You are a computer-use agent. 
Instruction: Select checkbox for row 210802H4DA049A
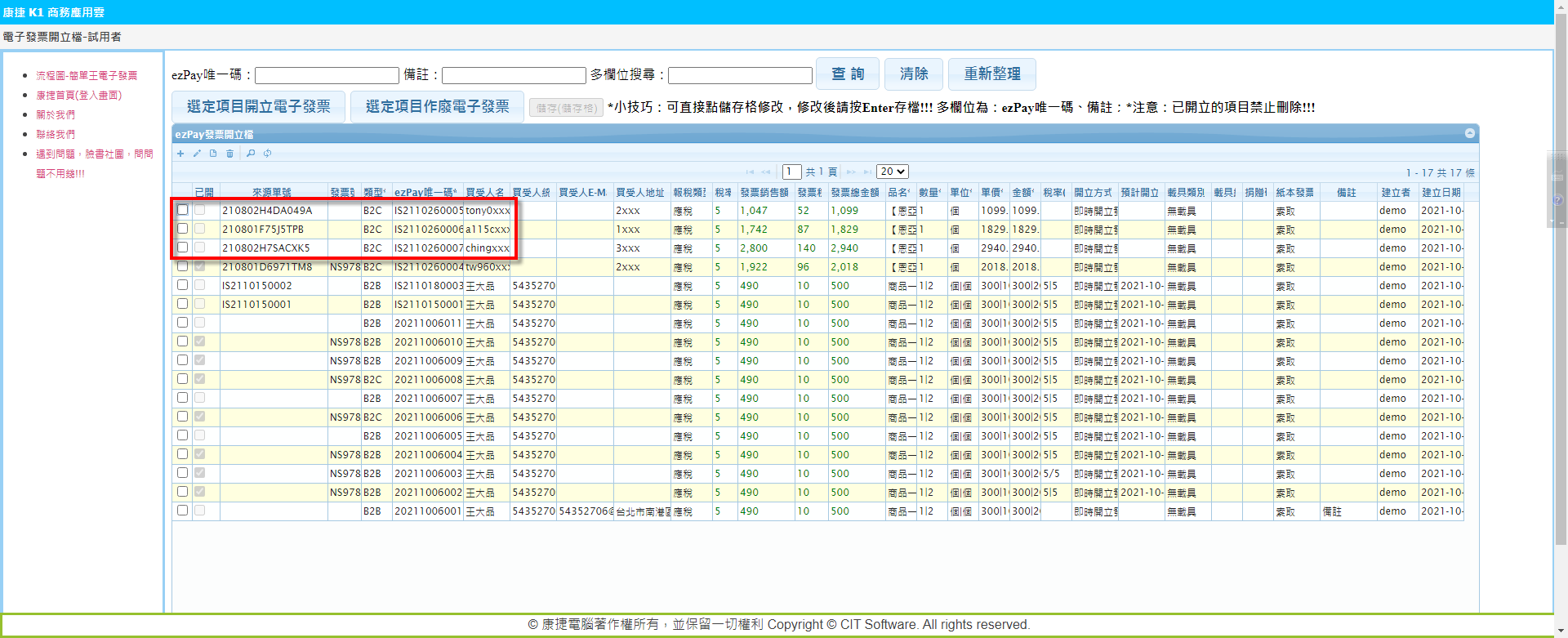click(x=183, y=210)
